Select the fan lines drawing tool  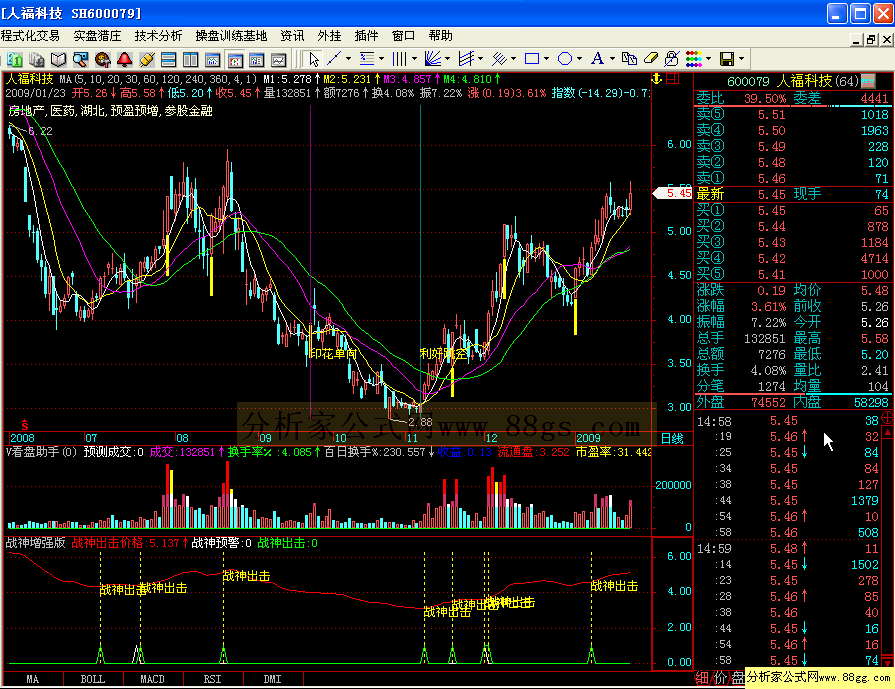pos(433,59)
